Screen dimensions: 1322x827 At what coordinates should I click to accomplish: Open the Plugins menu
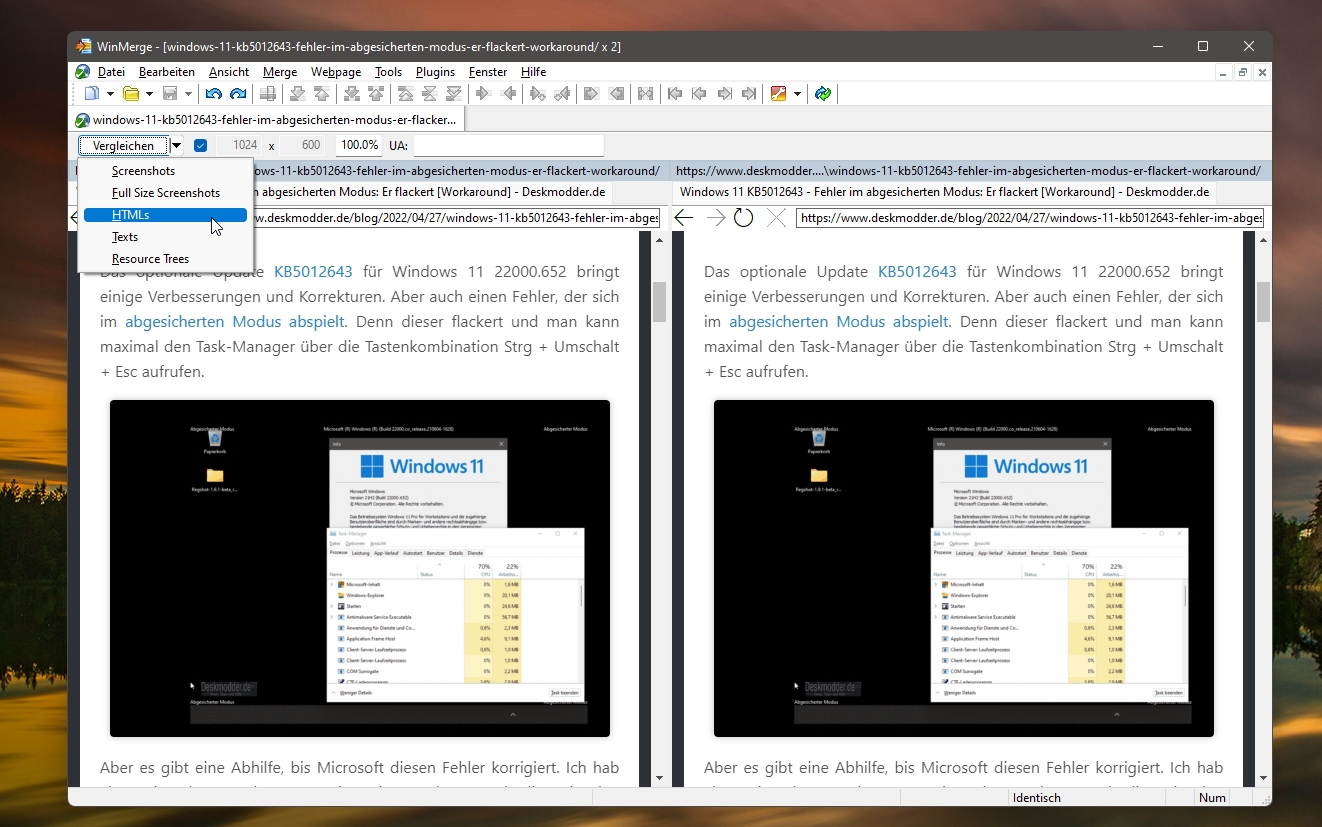(435, 72)
